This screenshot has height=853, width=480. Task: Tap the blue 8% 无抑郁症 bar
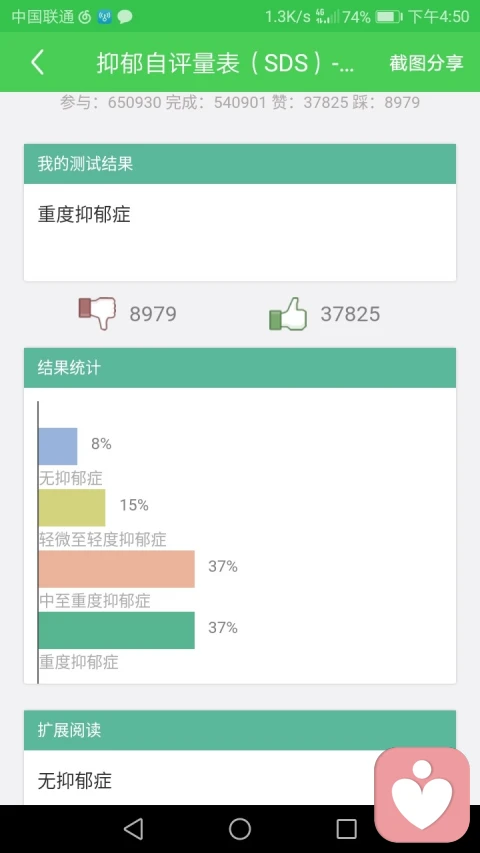point(58,446)
